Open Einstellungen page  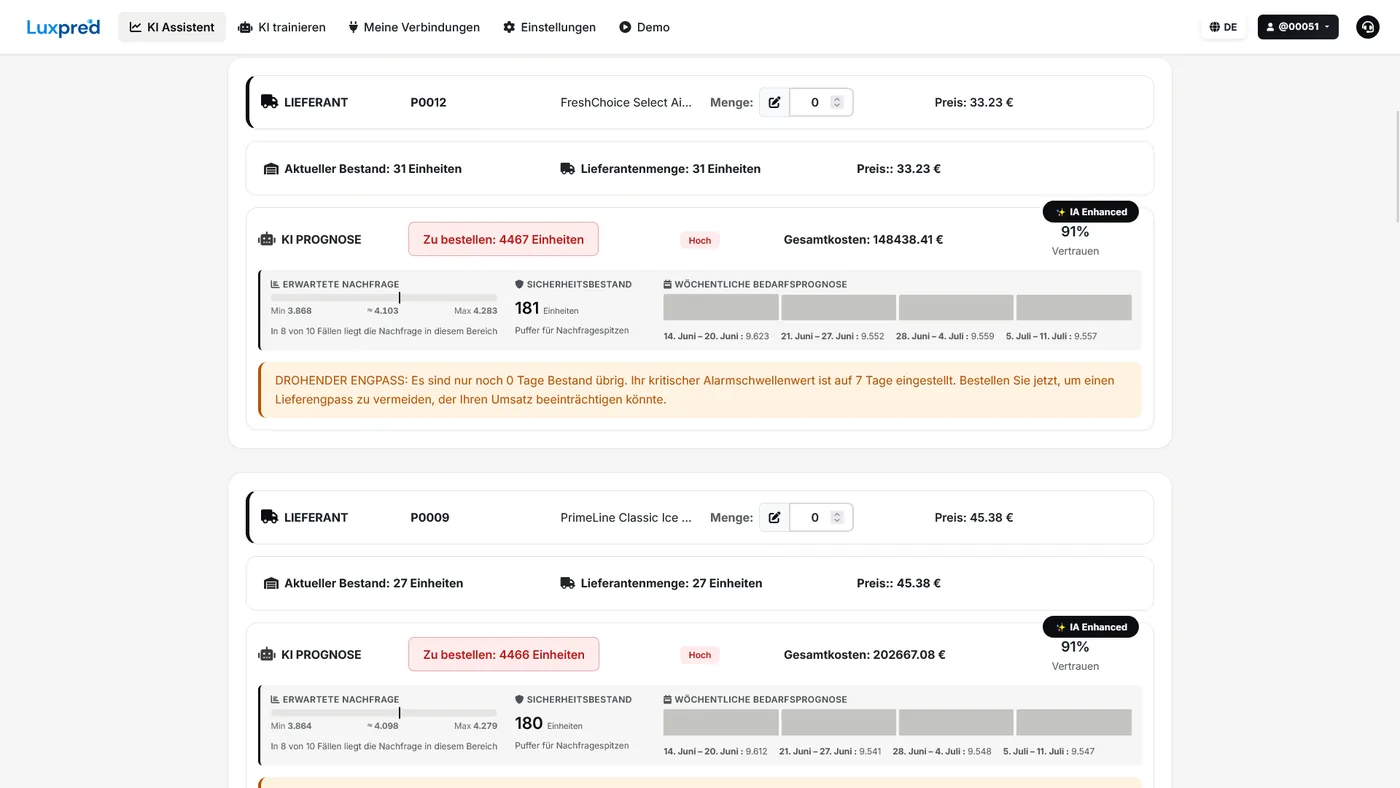pyautogui.click(x=549, y=27)
